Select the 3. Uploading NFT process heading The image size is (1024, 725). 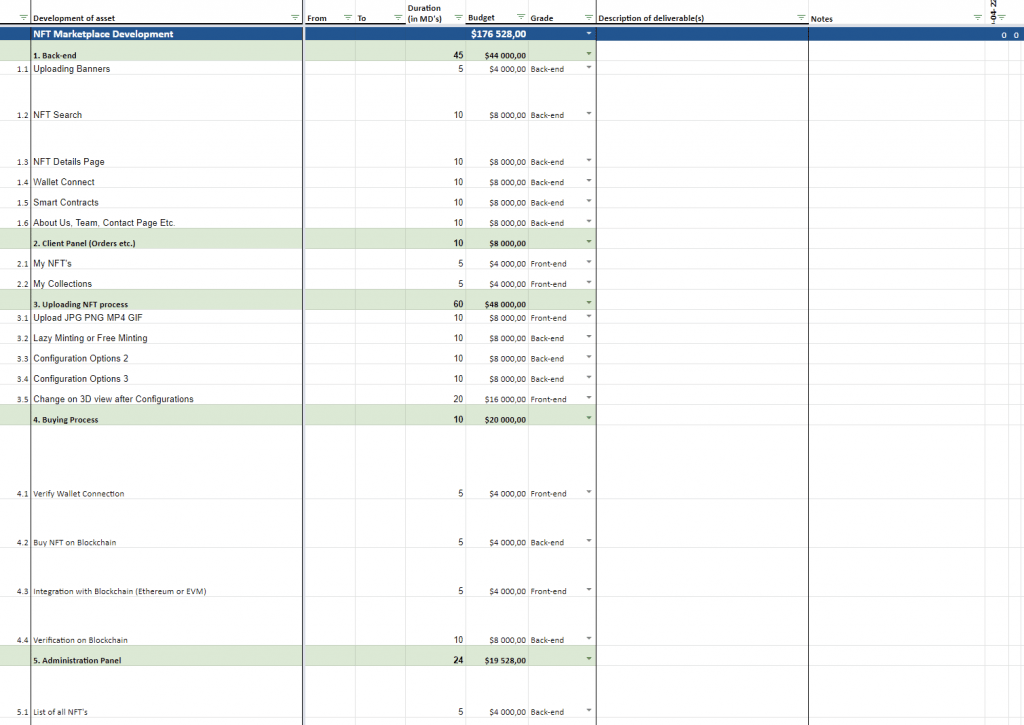click(x=167, y=300)
